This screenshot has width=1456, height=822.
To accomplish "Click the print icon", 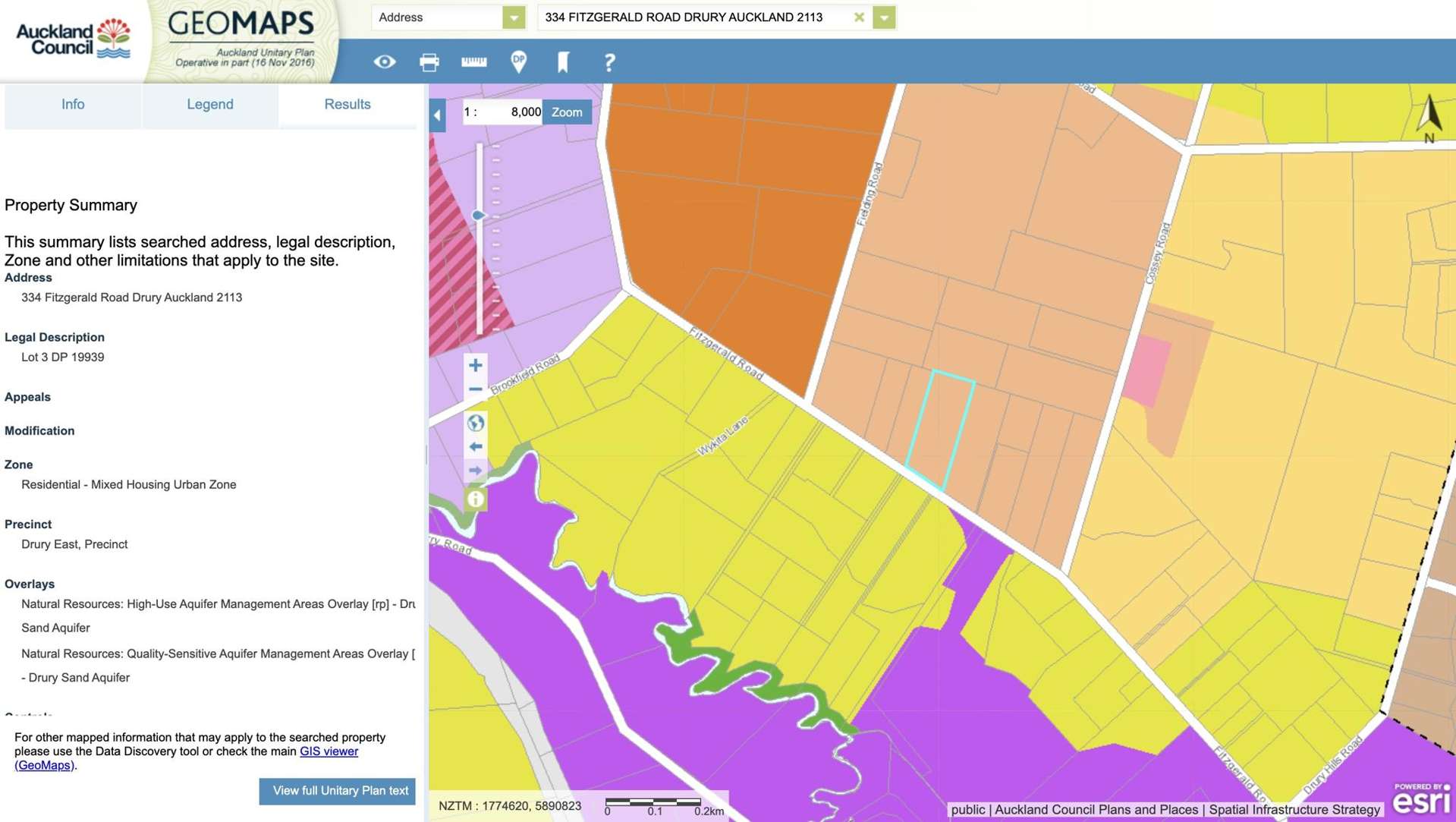I will (x=429, y=62).
